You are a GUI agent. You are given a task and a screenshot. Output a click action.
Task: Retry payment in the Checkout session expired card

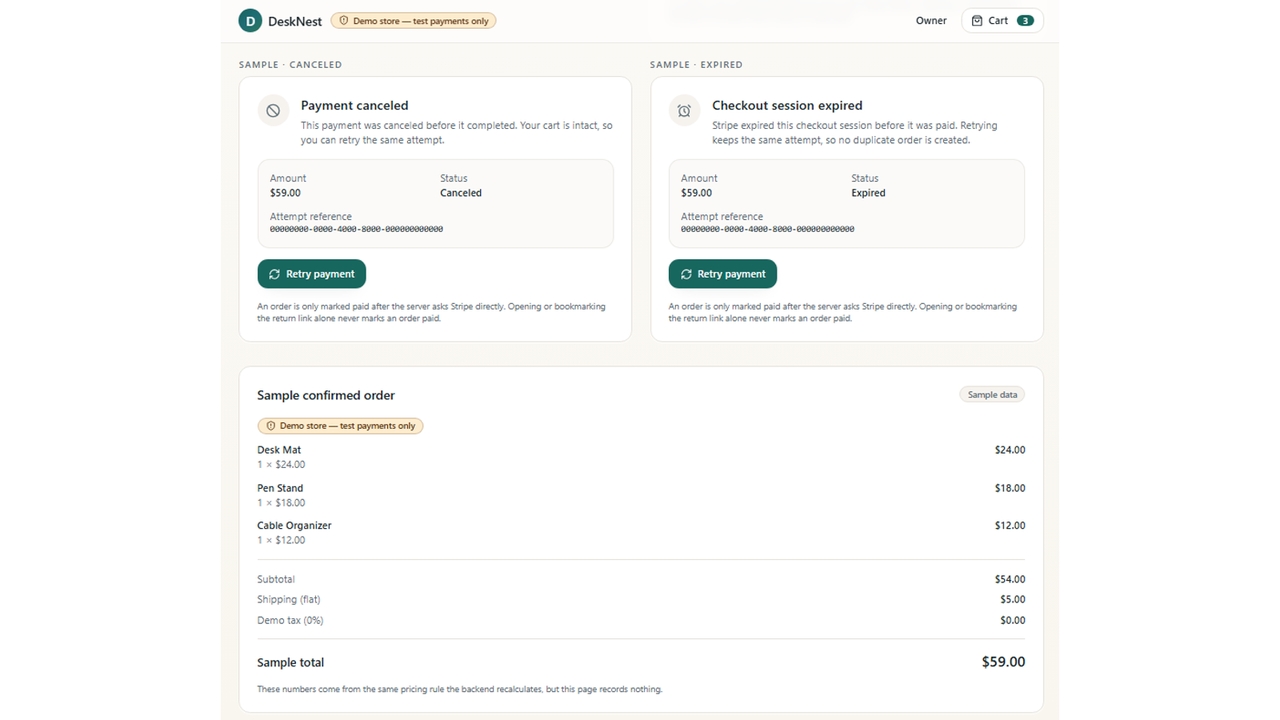coord(723,274)
